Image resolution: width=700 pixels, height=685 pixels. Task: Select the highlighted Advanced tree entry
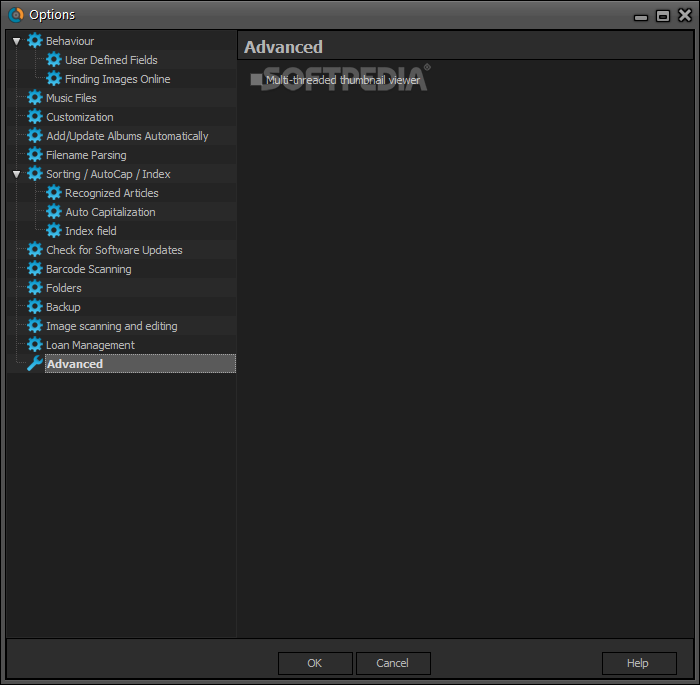coord(140,364)
